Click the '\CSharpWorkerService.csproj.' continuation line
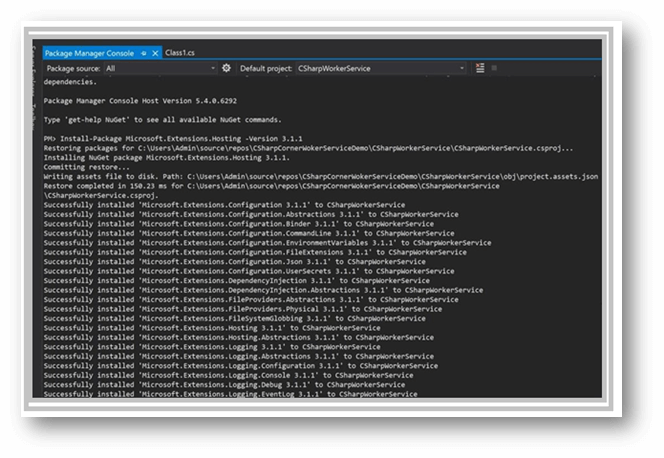This screenshot has height=458, width=664. click(x=101, y=196)
